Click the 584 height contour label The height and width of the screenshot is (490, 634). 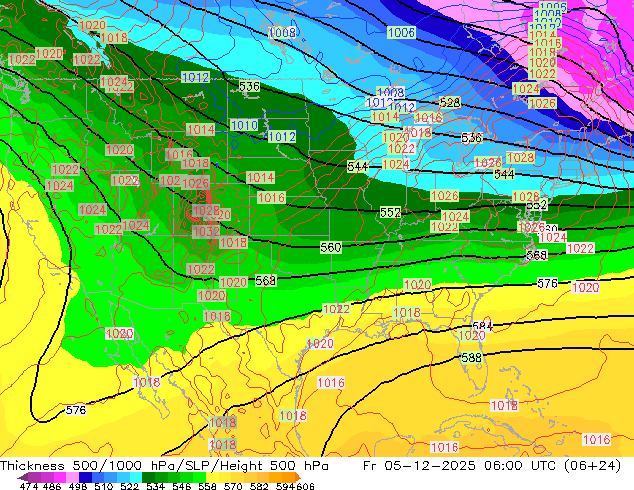click(x=482, y=326)
